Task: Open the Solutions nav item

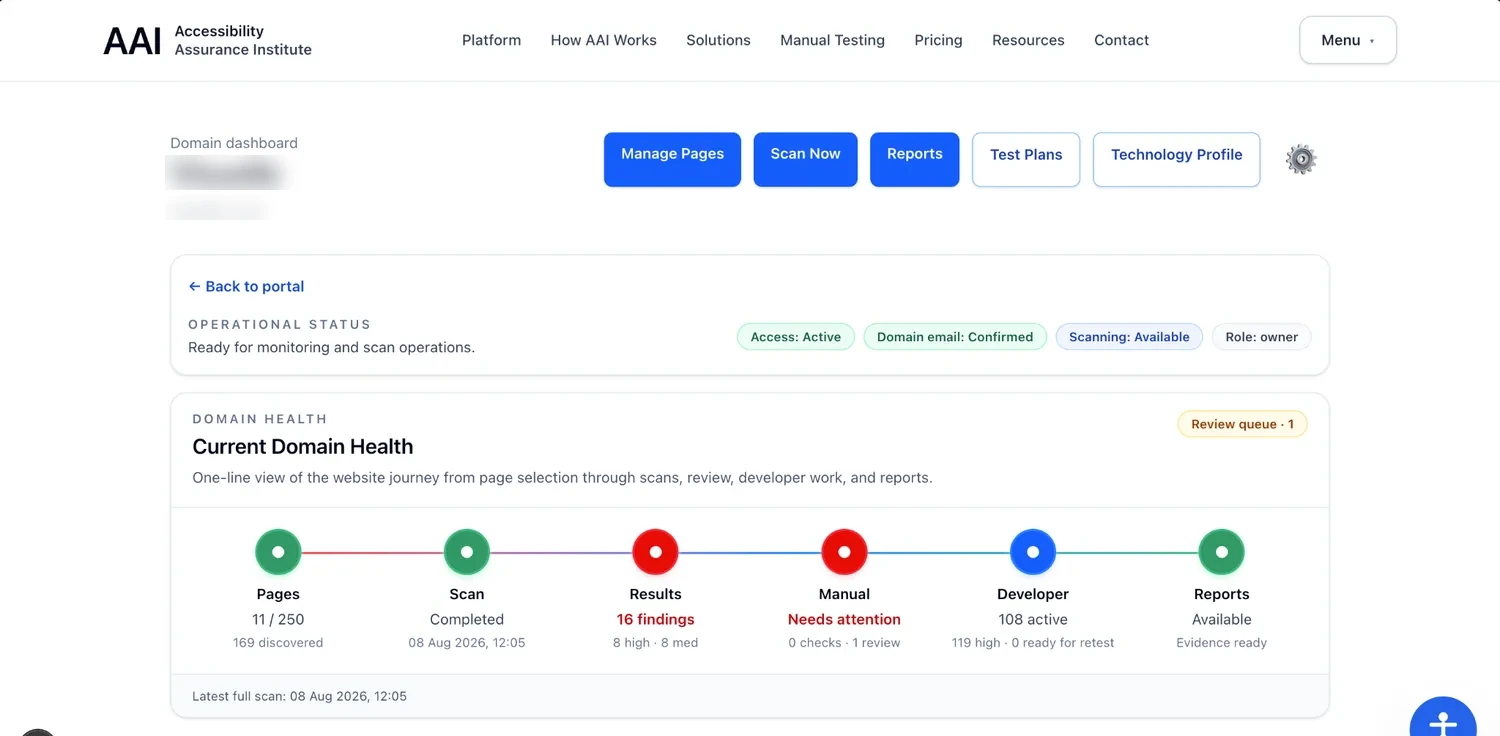Action: pos(718,40)
